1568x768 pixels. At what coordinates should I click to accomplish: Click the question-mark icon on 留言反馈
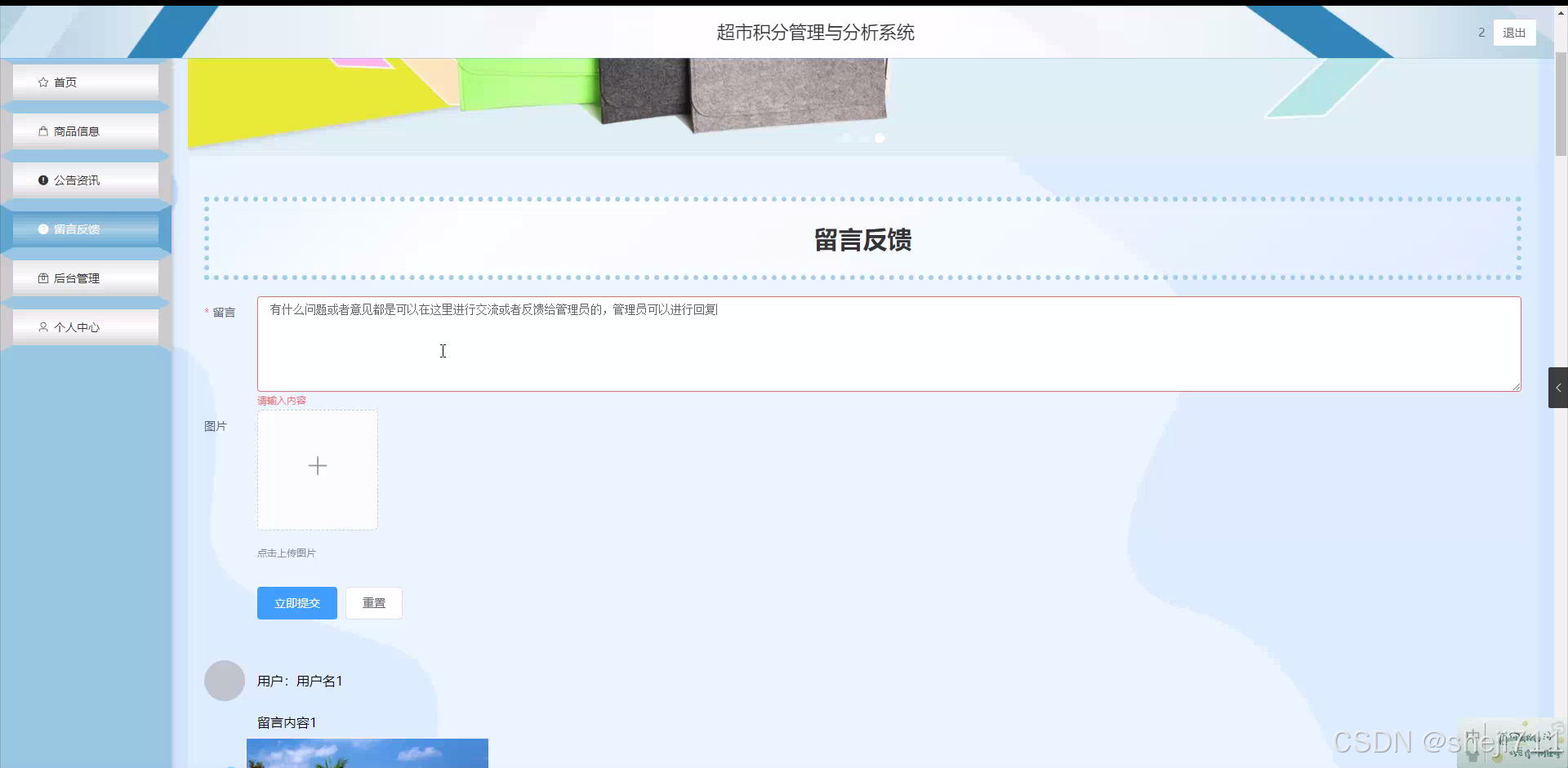43,229
